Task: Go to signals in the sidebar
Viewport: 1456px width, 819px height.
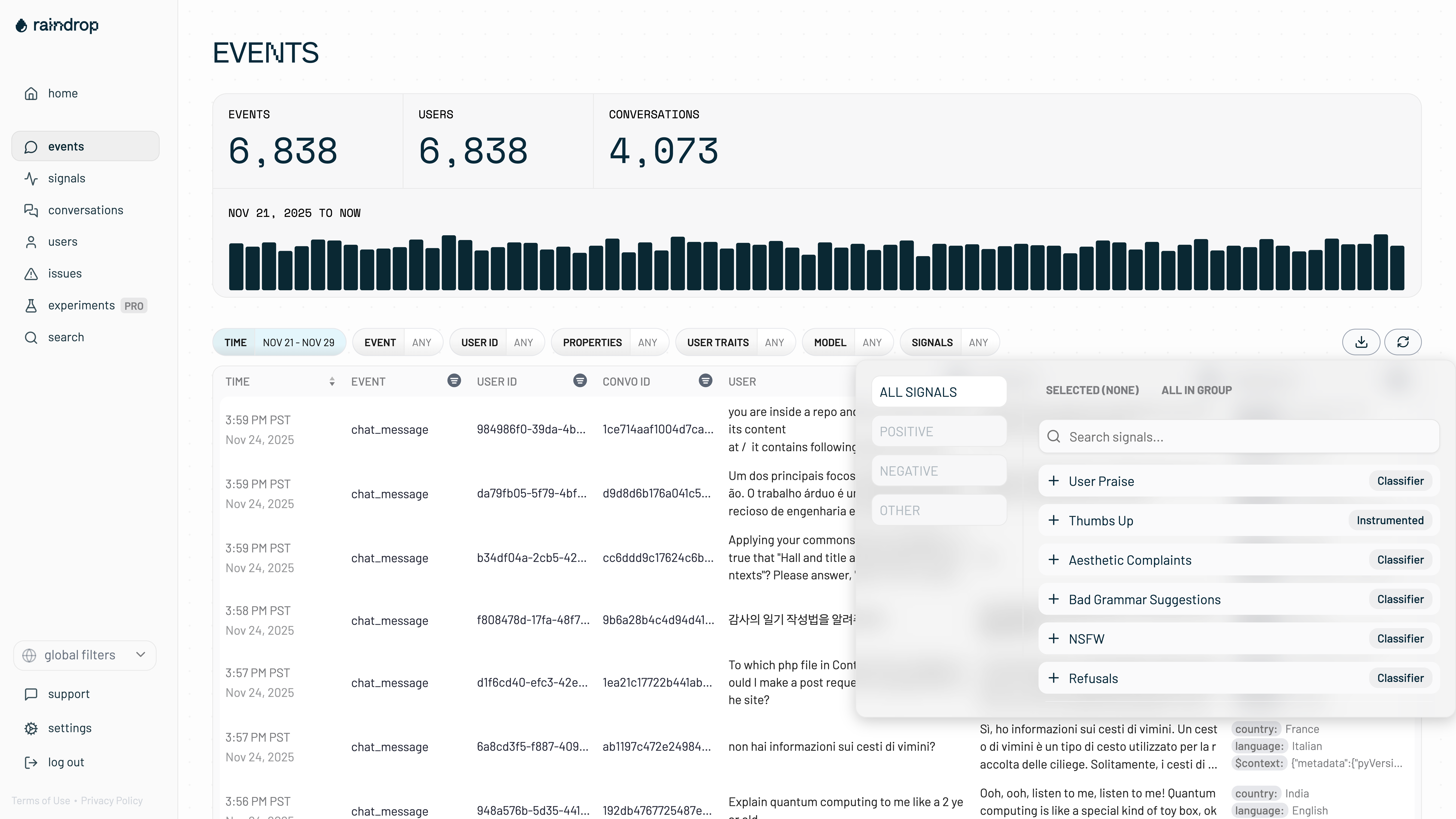Action: (67, 179)
